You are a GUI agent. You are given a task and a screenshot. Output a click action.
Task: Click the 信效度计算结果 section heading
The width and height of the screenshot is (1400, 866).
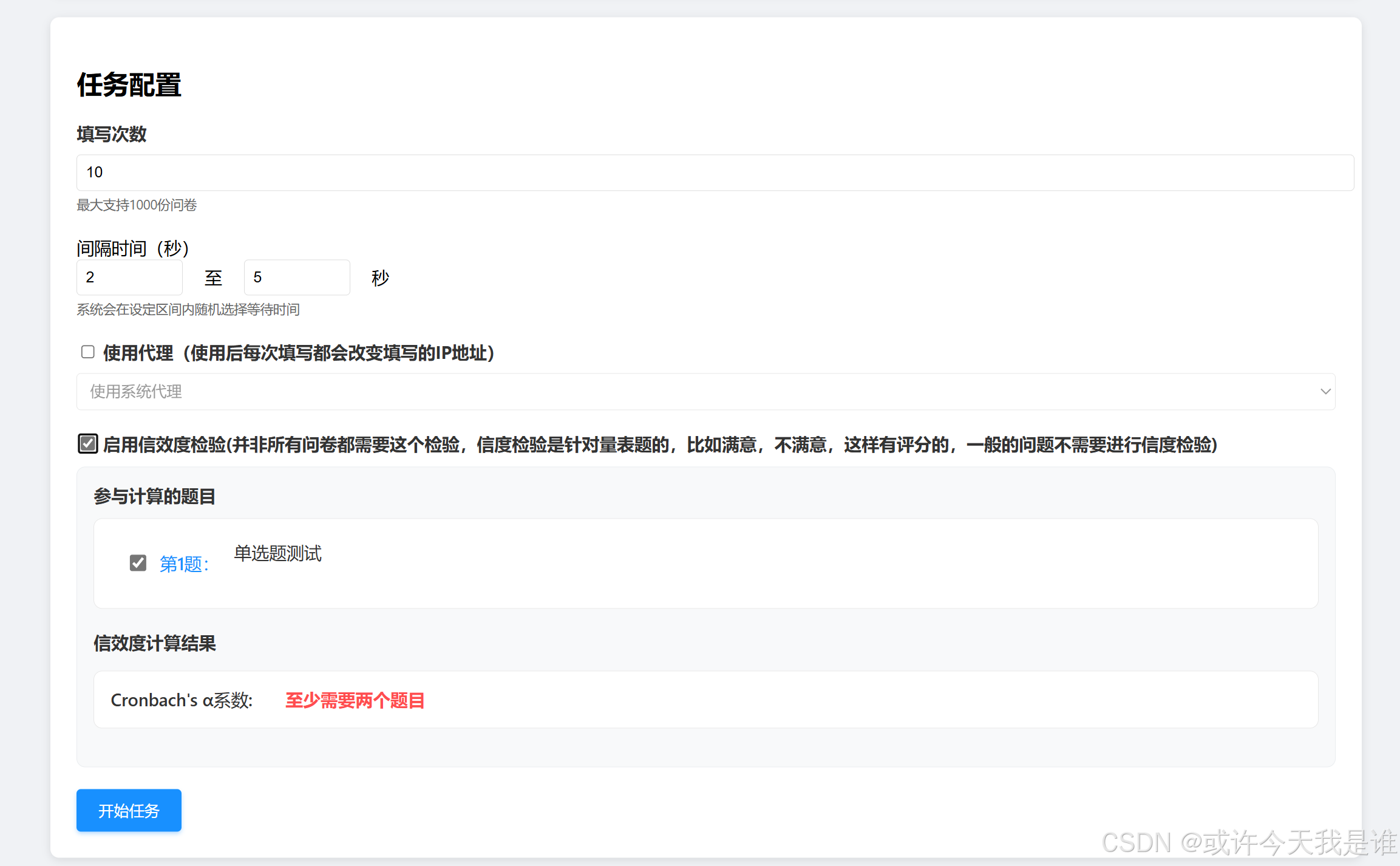154,643
